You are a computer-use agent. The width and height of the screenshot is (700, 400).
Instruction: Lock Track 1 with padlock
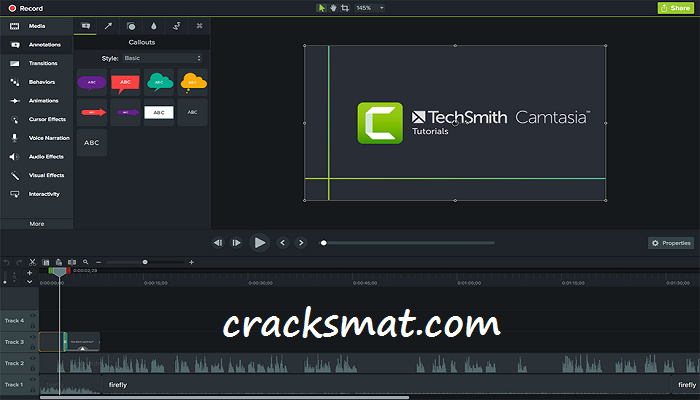click(33, 389)
